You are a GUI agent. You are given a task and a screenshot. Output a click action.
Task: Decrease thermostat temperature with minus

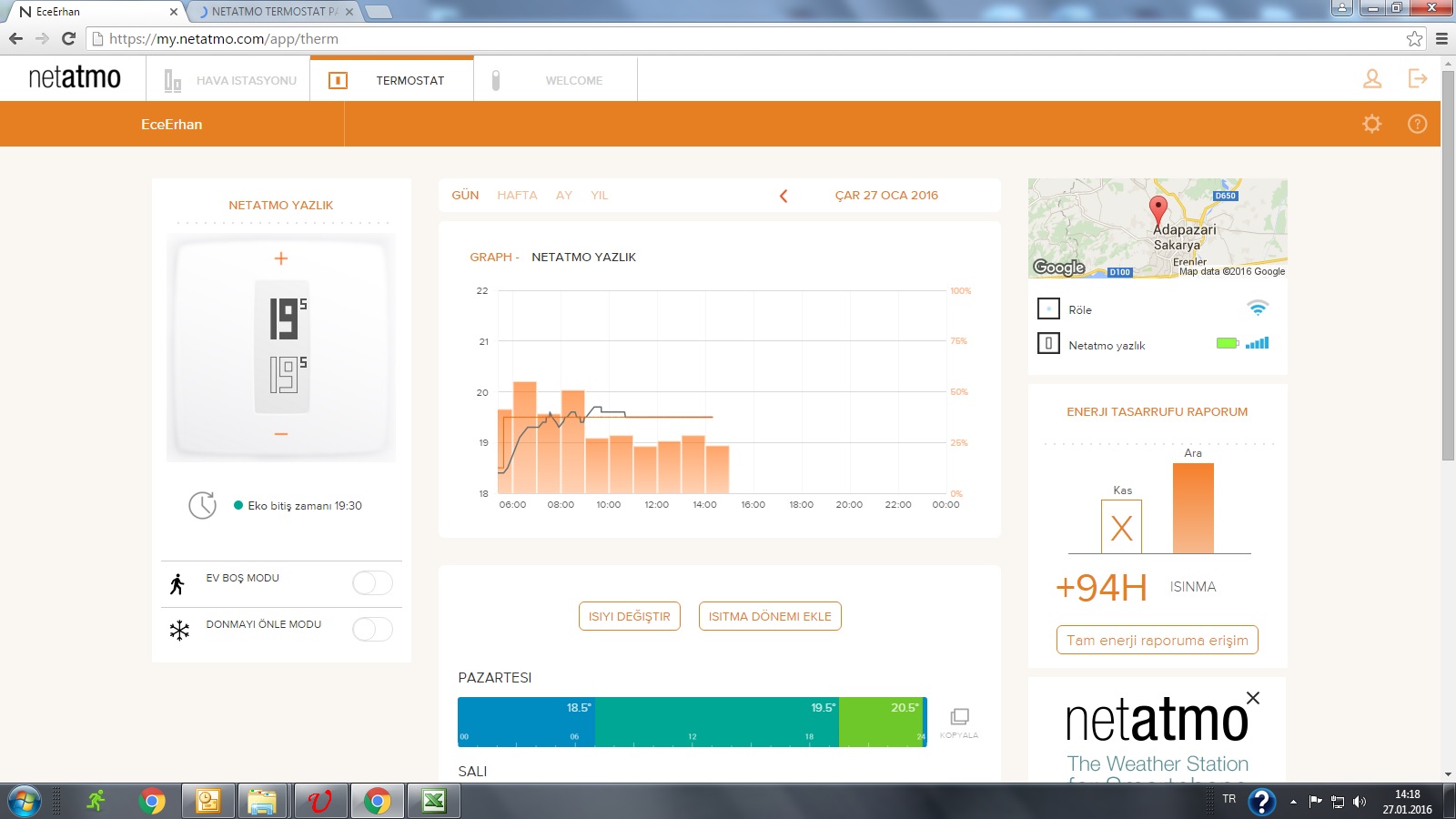pyautogui.click(x=281, y=434)
